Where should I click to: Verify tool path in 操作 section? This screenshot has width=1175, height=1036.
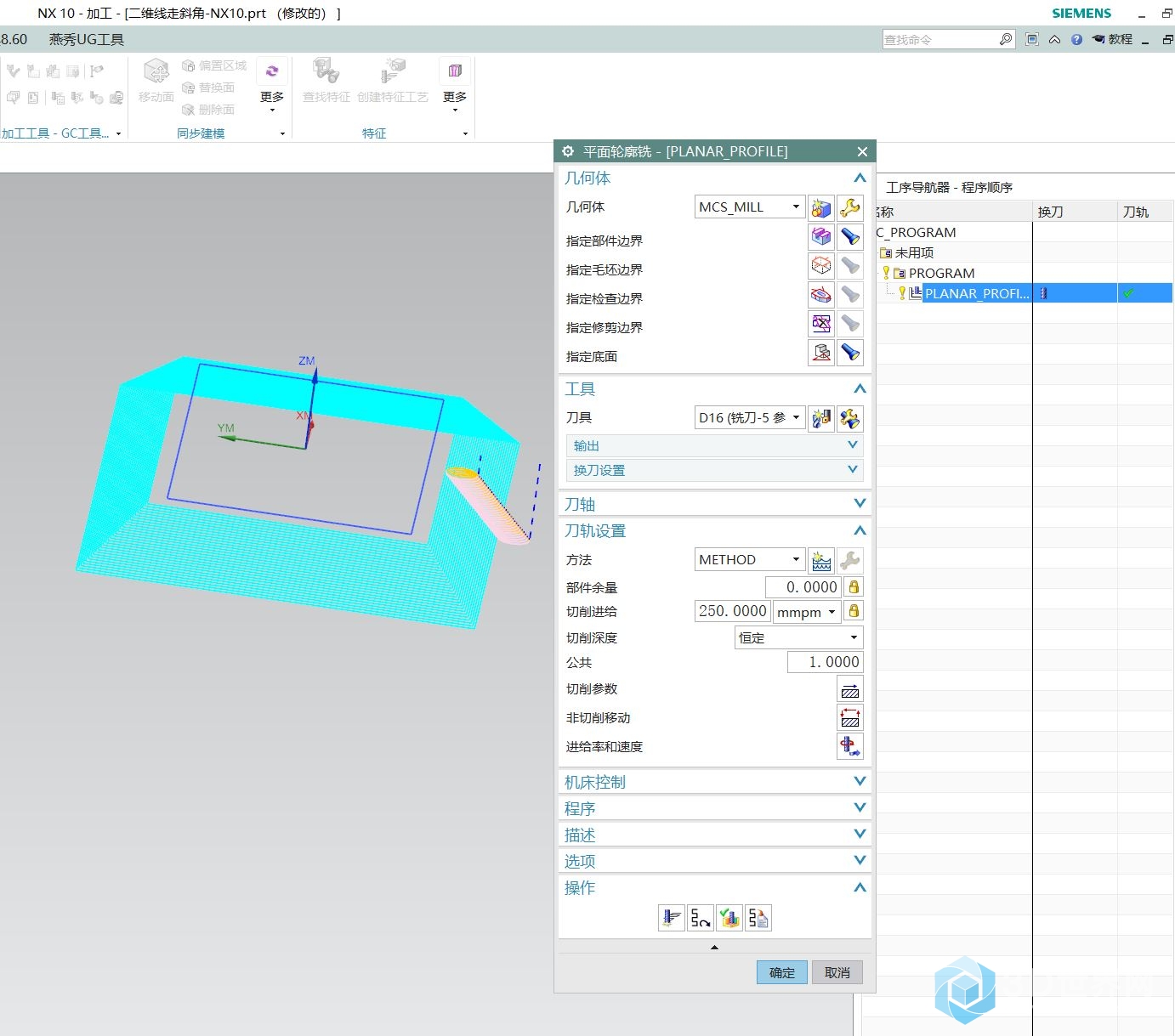[729, 918]
